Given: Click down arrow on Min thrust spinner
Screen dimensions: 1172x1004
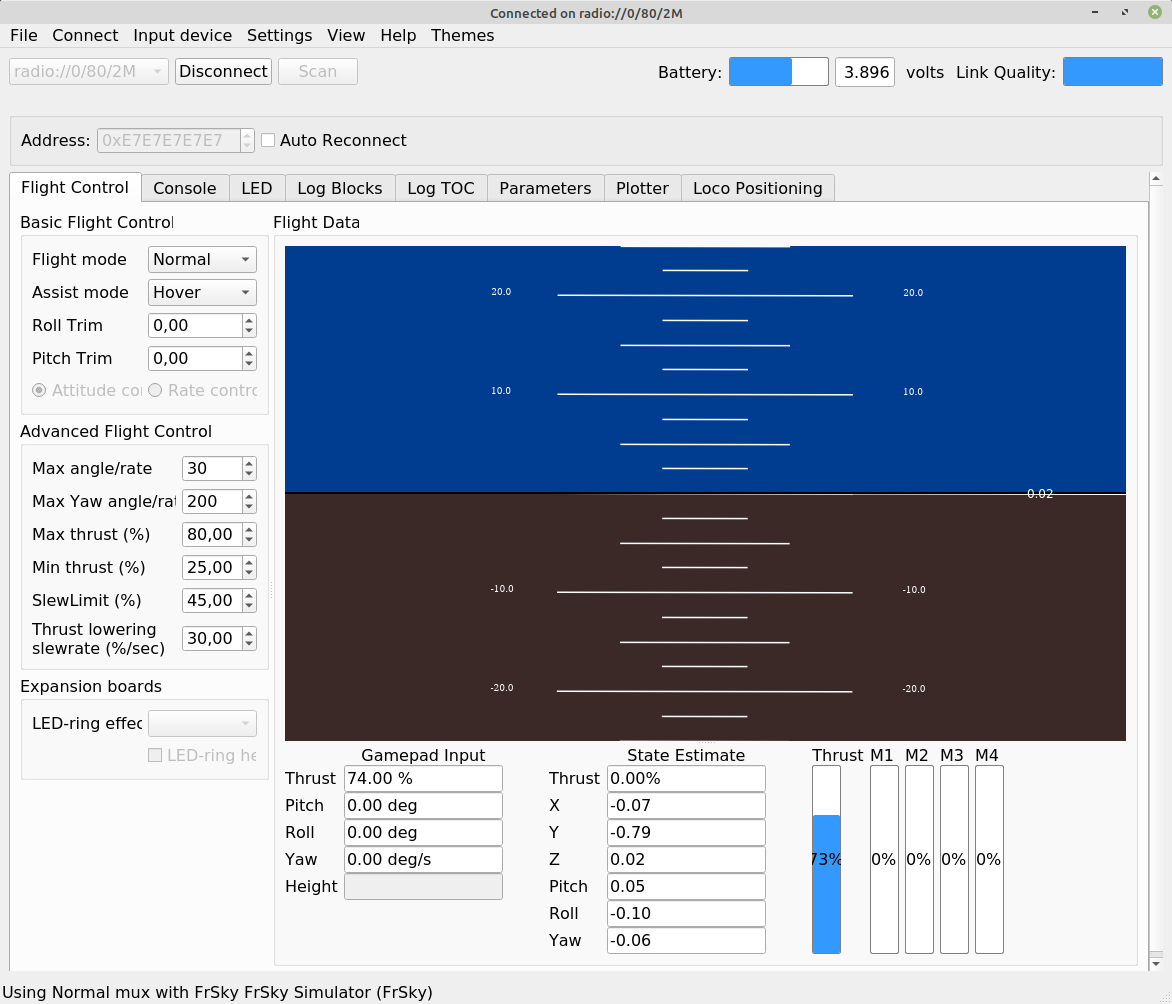Looking at the screenshot, I should coord(249,573).
